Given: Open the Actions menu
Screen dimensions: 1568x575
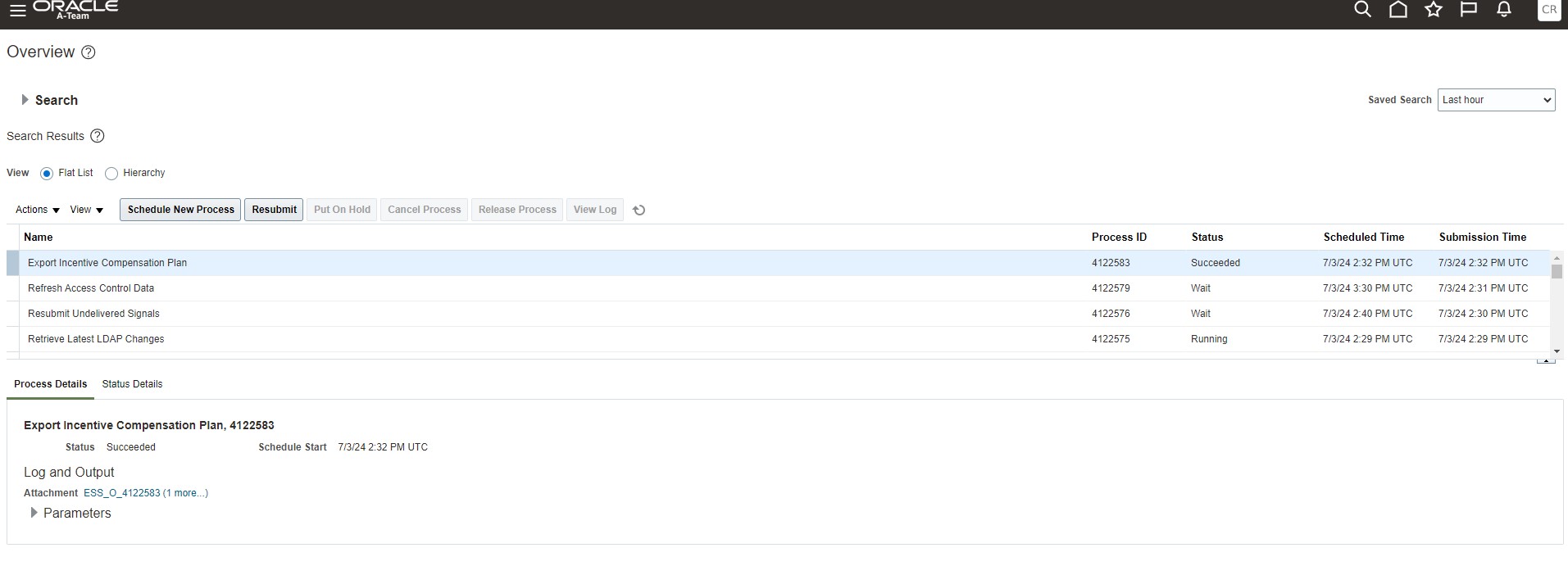Looking at the screenshot, I should [x=38, y=210].
